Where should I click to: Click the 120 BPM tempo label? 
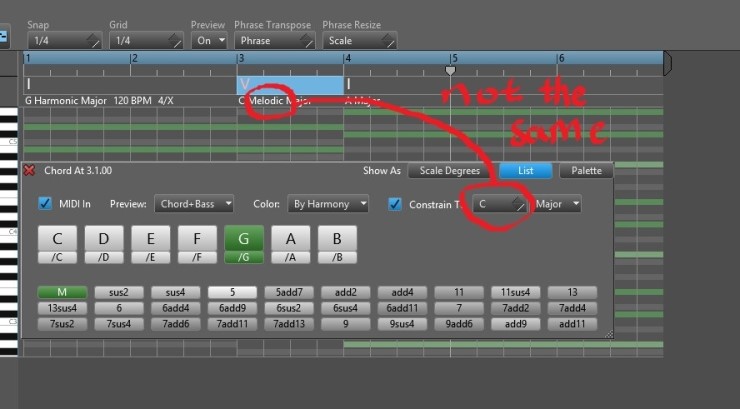[x=133, y=100]
